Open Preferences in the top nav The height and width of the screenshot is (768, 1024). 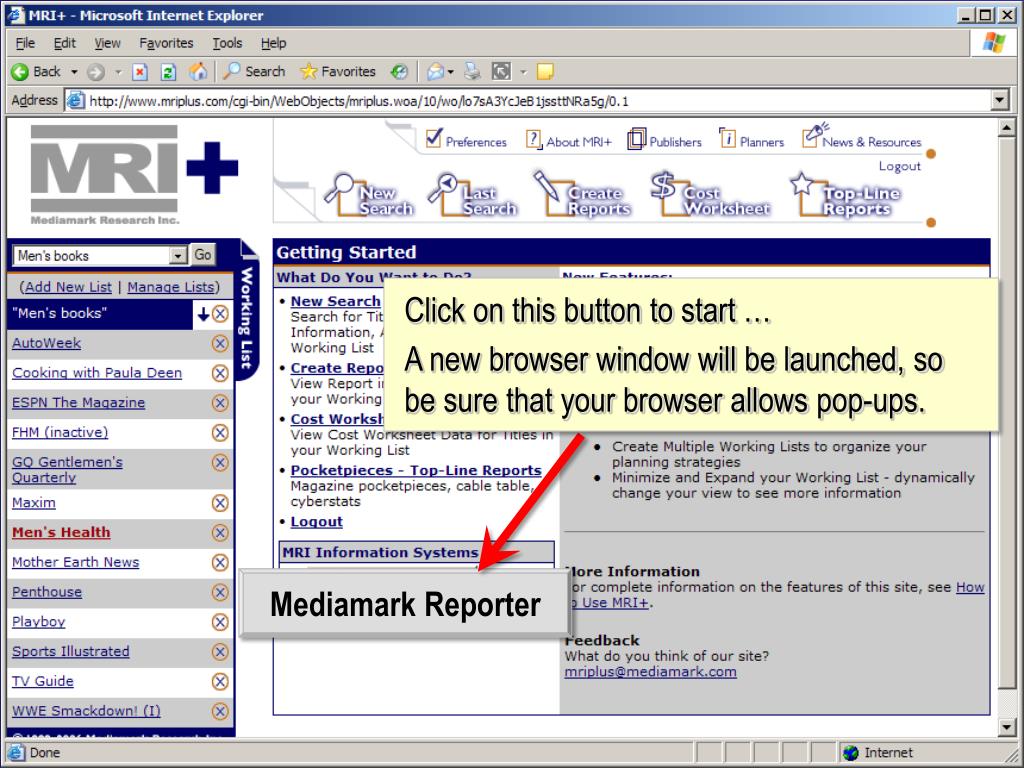pos(466,140)
